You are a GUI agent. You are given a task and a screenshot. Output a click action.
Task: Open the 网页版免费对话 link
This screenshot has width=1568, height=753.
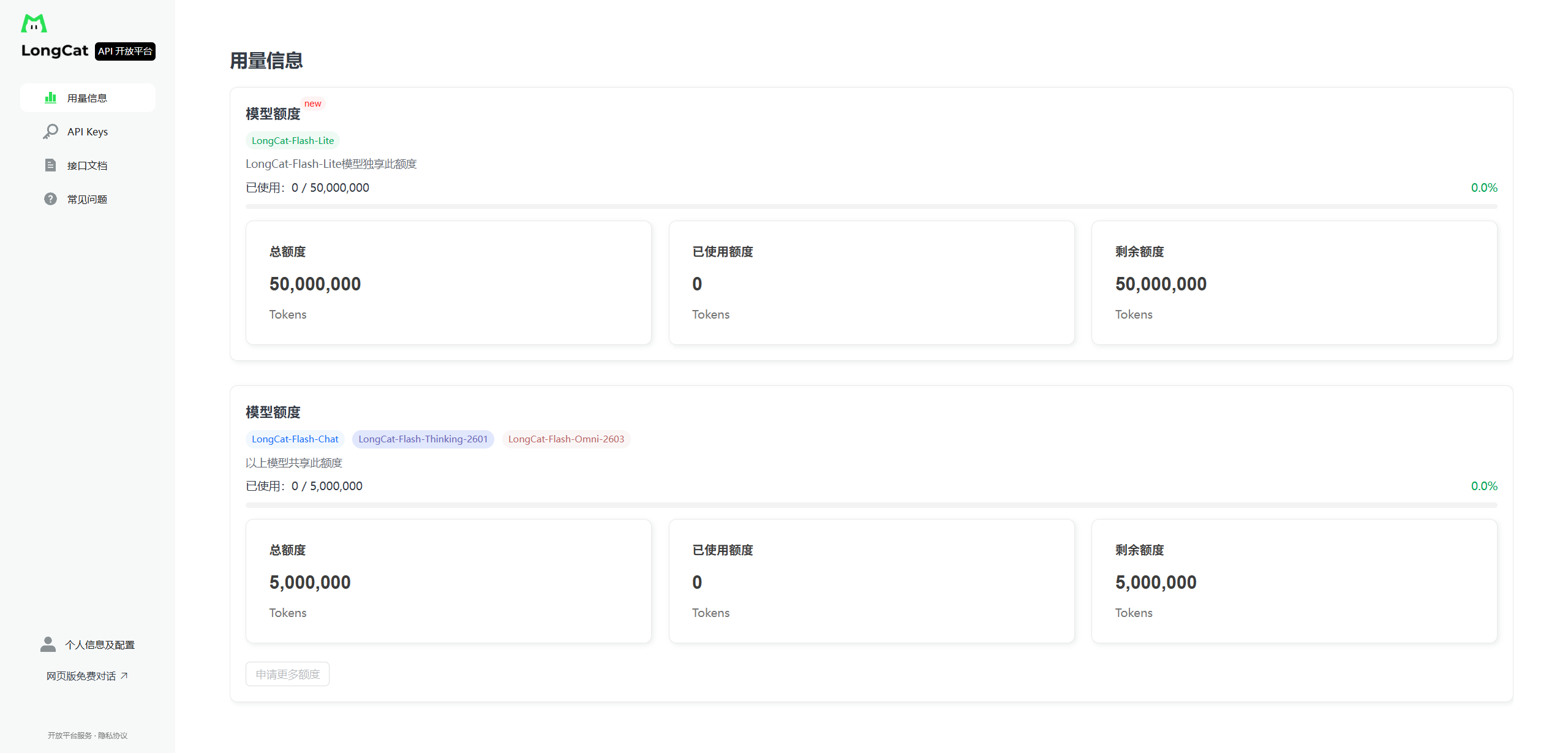(81, 676)
